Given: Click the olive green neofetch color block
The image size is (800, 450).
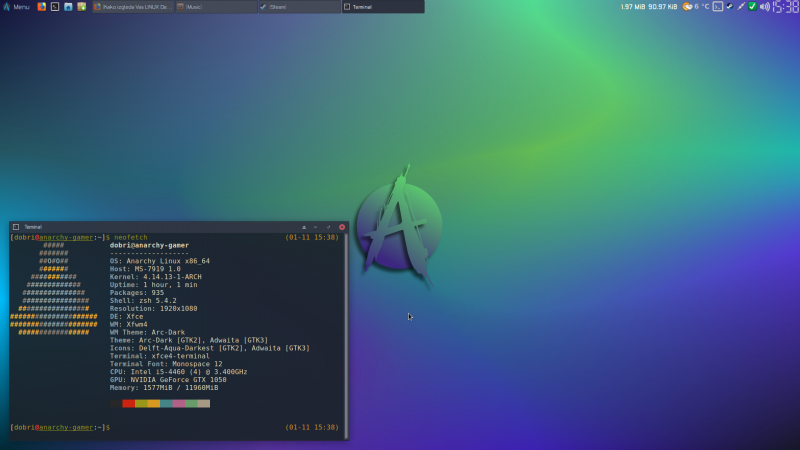Looking at the screenshot, I should (141, 404).
